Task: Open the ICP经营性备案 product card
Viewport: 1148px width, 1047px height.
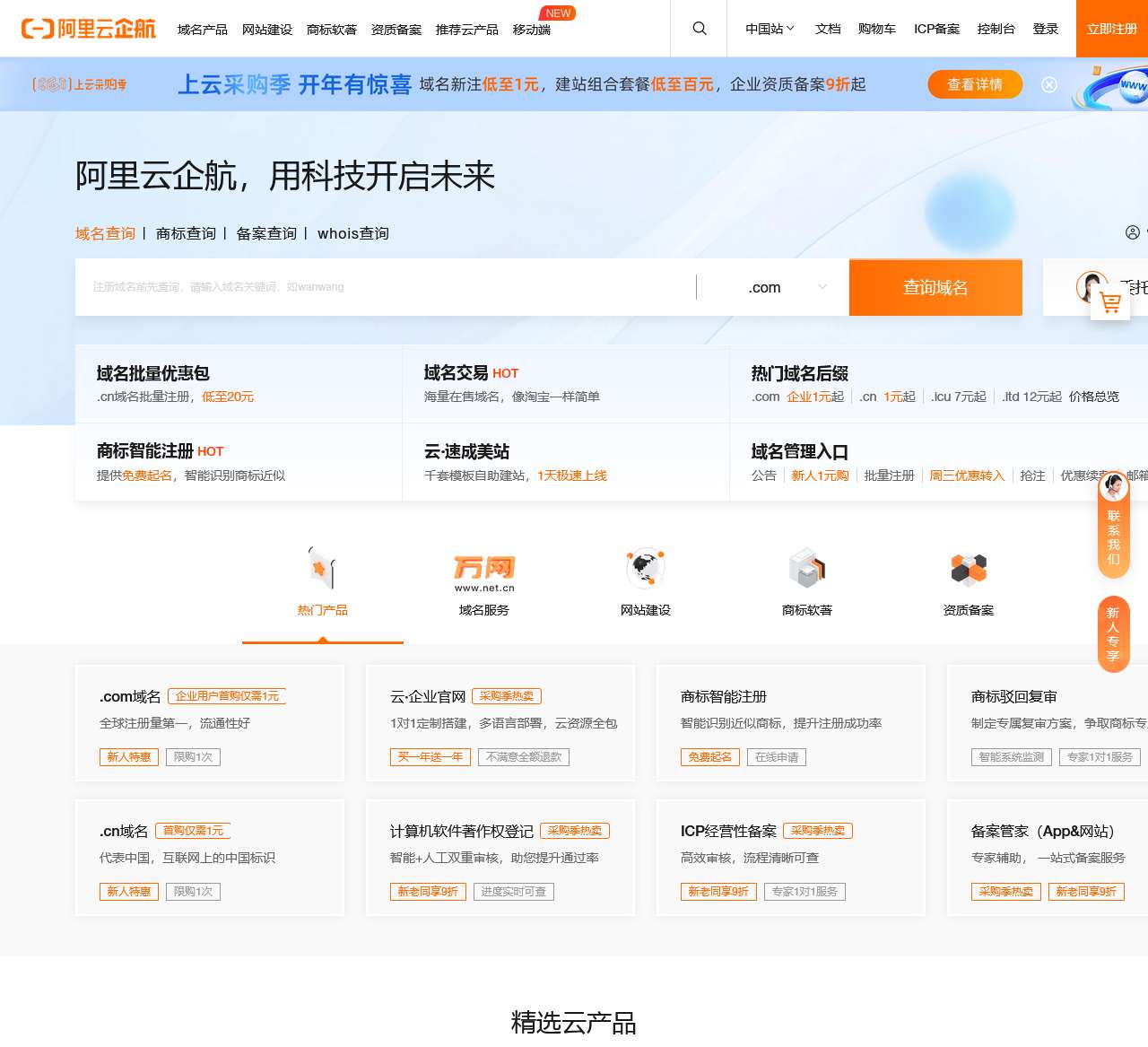Action: coord(791,858)
